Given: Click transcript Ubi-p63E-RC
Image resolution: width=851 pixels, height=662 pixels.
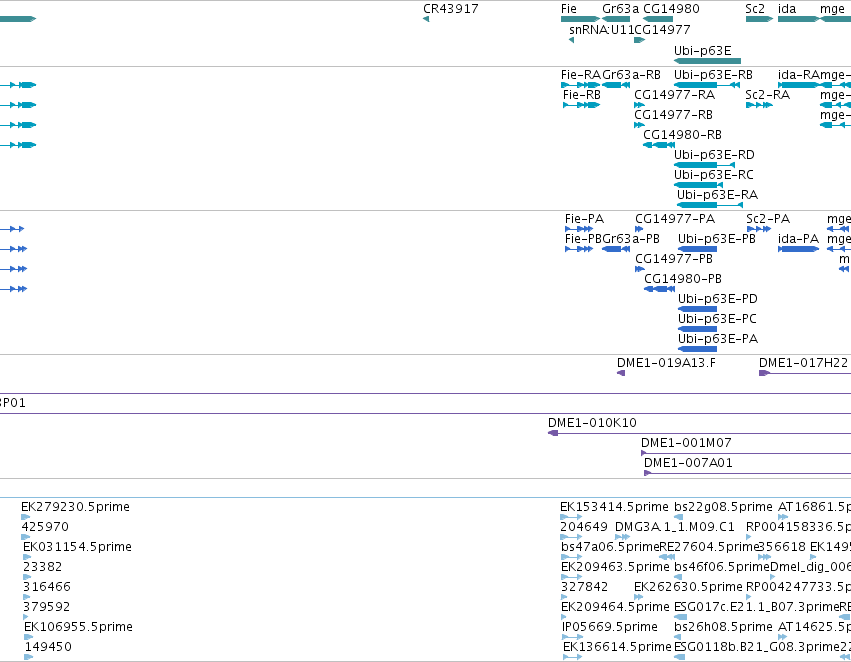Looking at the screenshot, I should 714,175.
